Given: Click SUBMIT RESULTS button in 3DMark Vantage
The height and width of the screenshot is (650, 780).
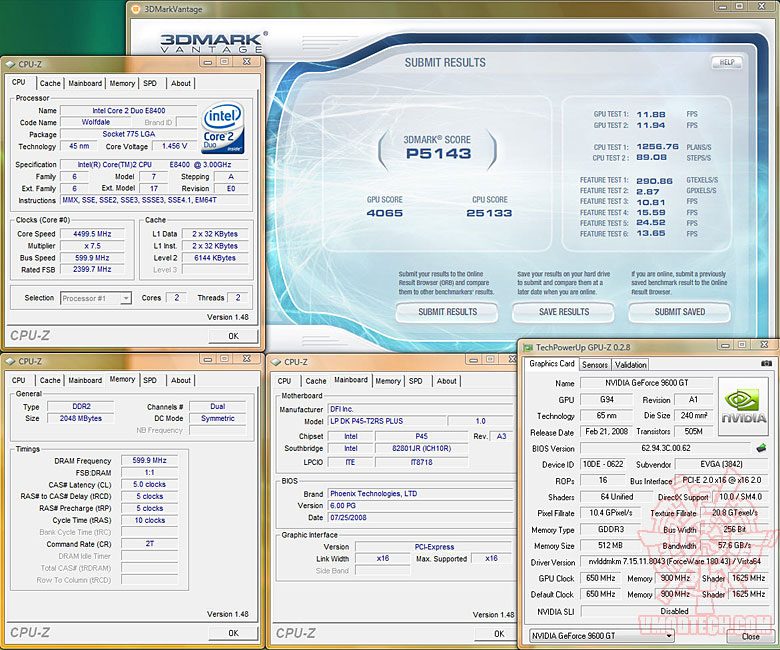Looking at the screenshot, I should point(447,312).
